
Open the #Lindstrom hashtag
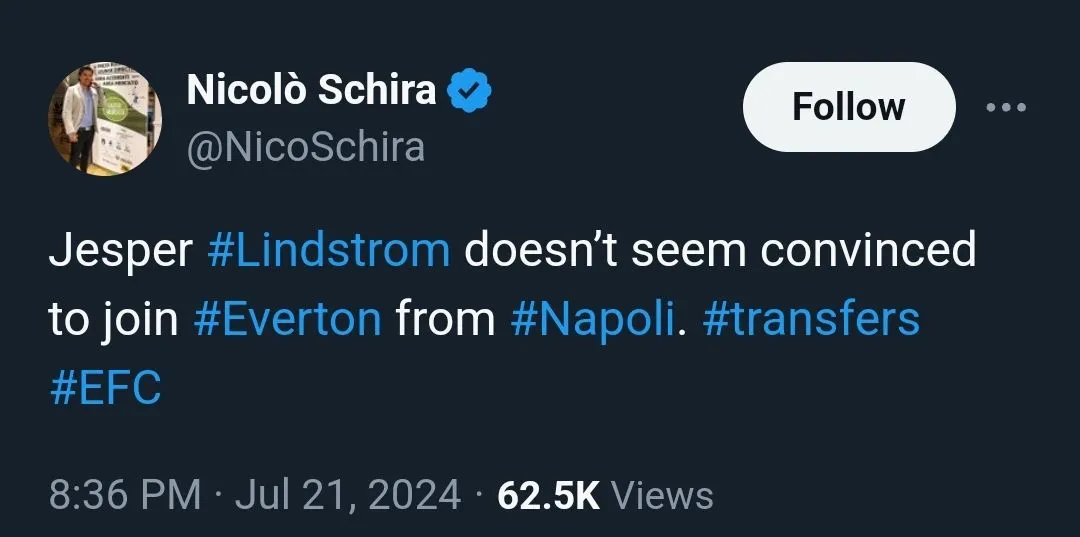click(x=329, y=250)
